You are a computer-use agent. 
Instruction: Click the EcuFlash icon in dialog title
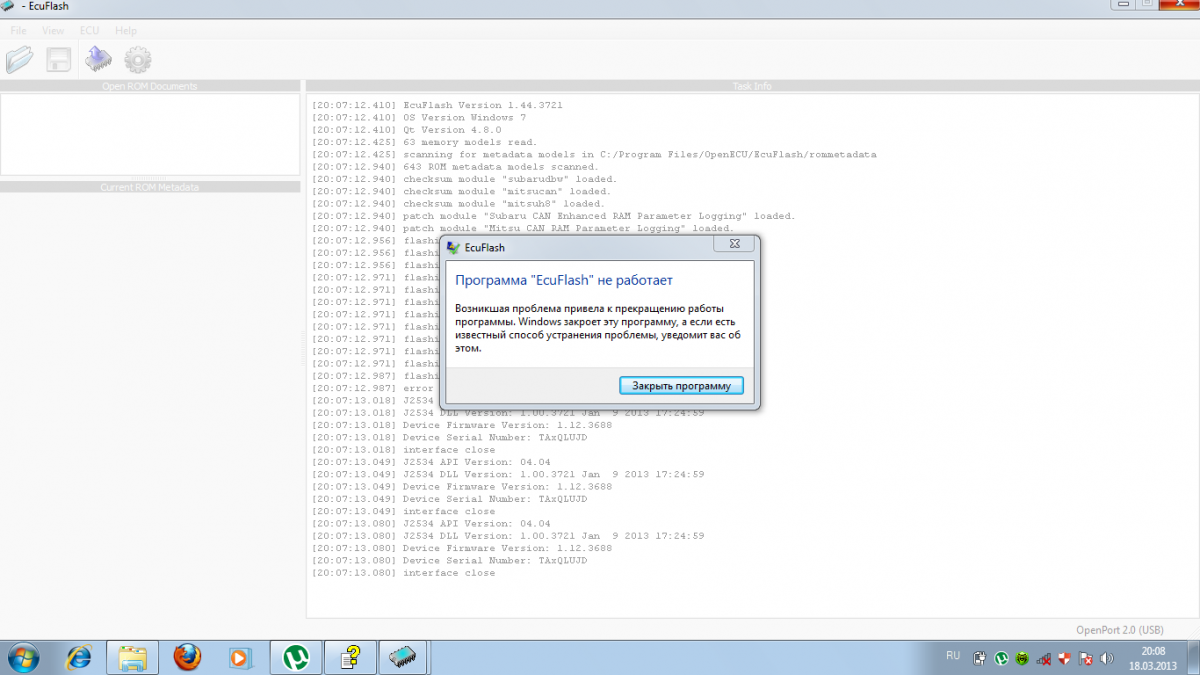[x=453, y=246]
